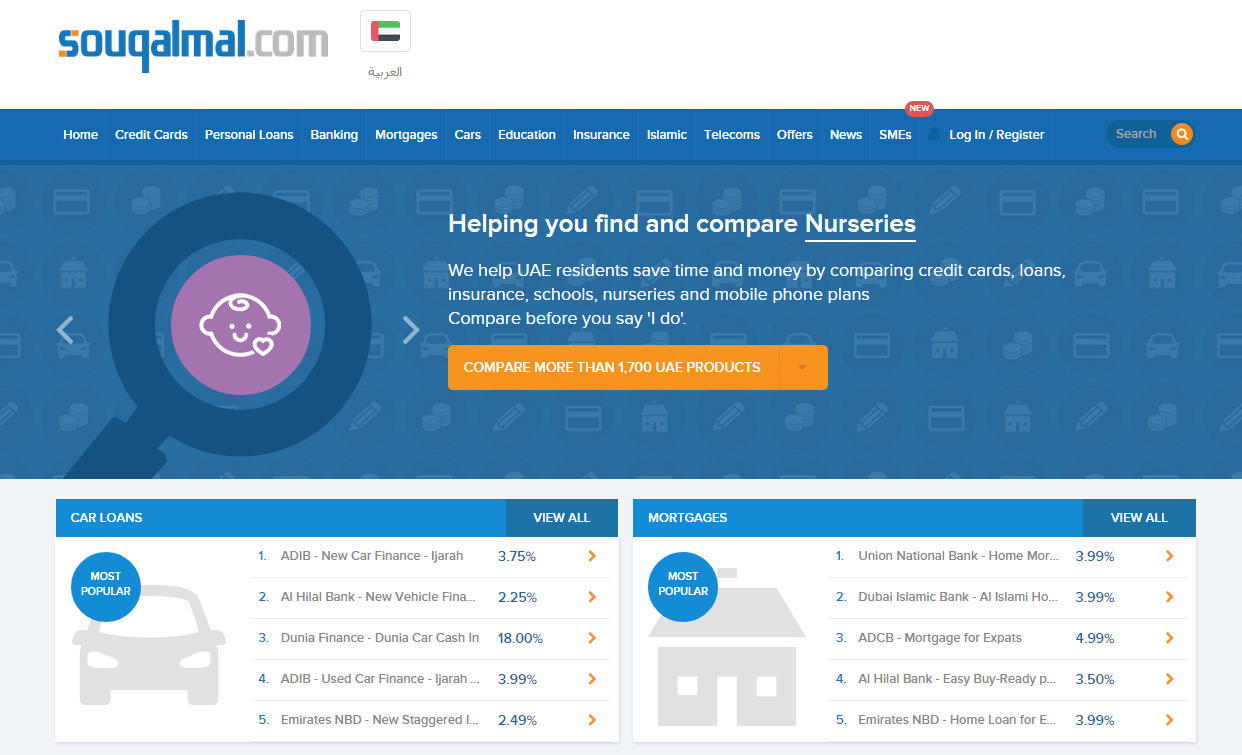Image resolution: width=1242 pixels, height=755 pixels.
Task: Click the baby face nurseries icon
Action: 241,325
